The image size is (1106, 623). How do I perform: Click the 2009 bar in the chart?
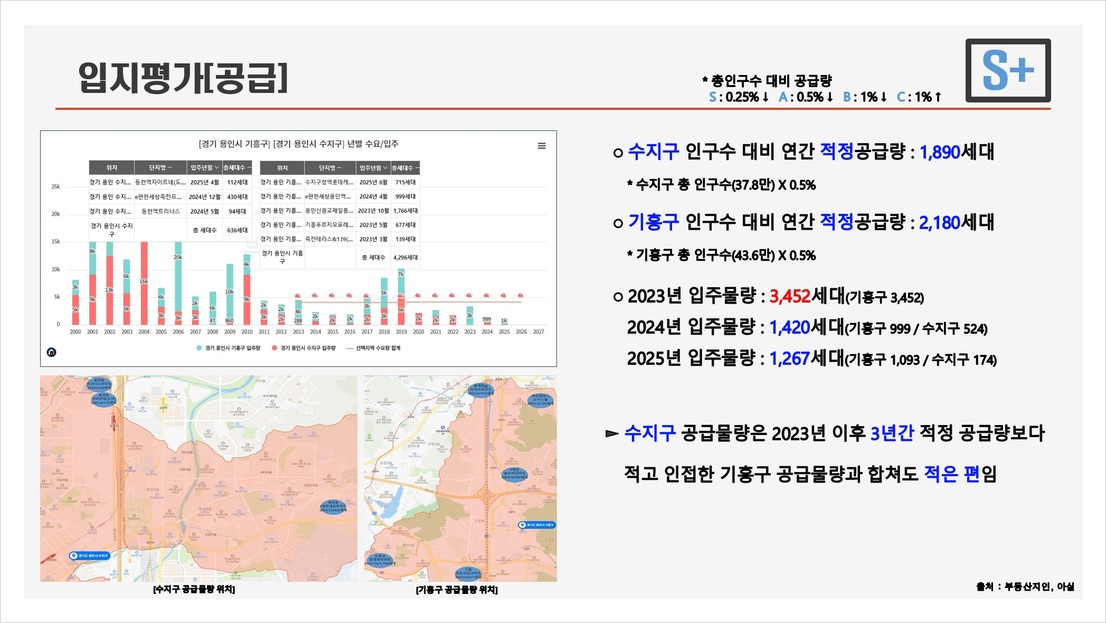pyautogui.click(x=230, y=294)
